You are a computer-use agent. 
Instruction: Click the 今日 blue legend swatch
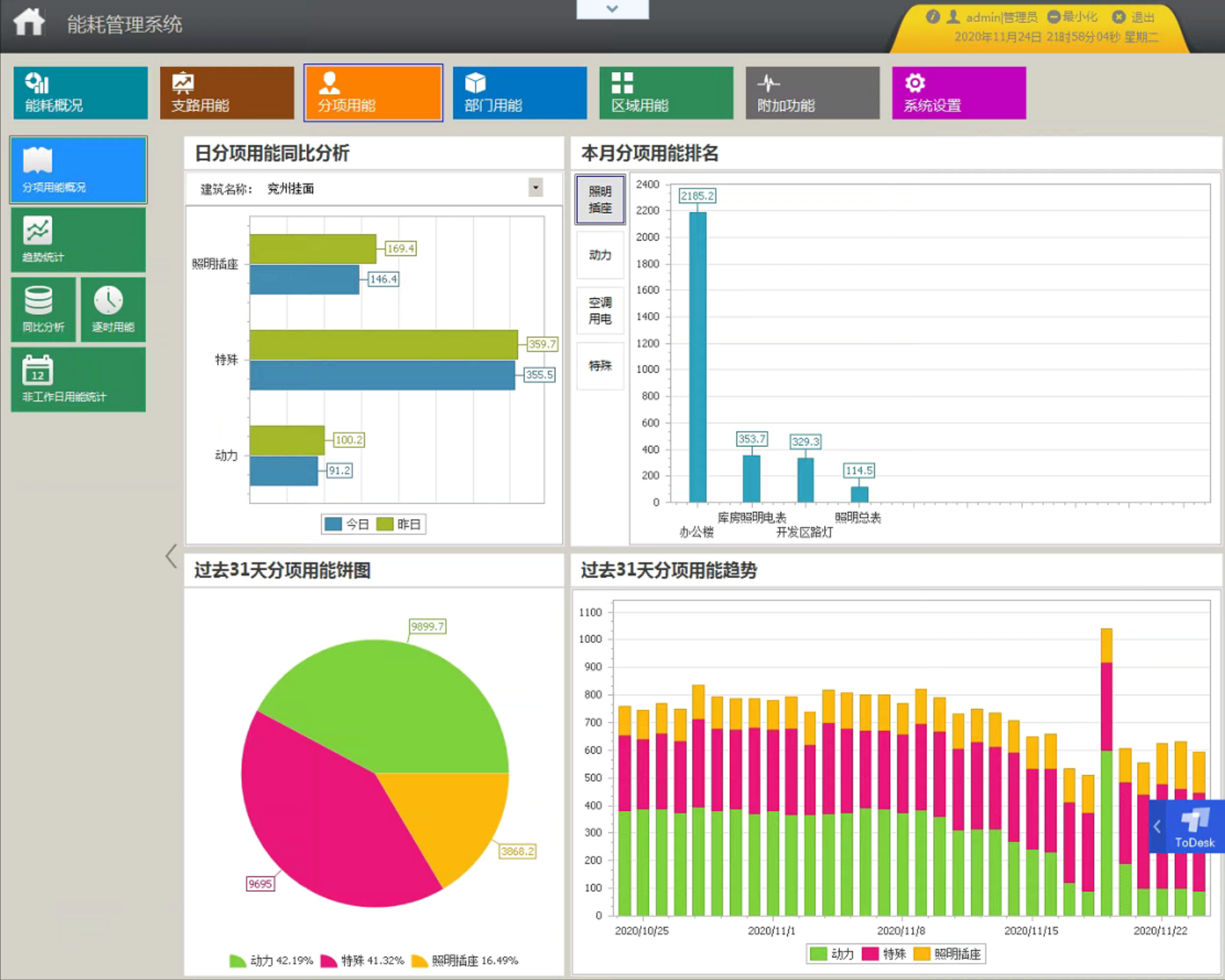tap(333, 524)
